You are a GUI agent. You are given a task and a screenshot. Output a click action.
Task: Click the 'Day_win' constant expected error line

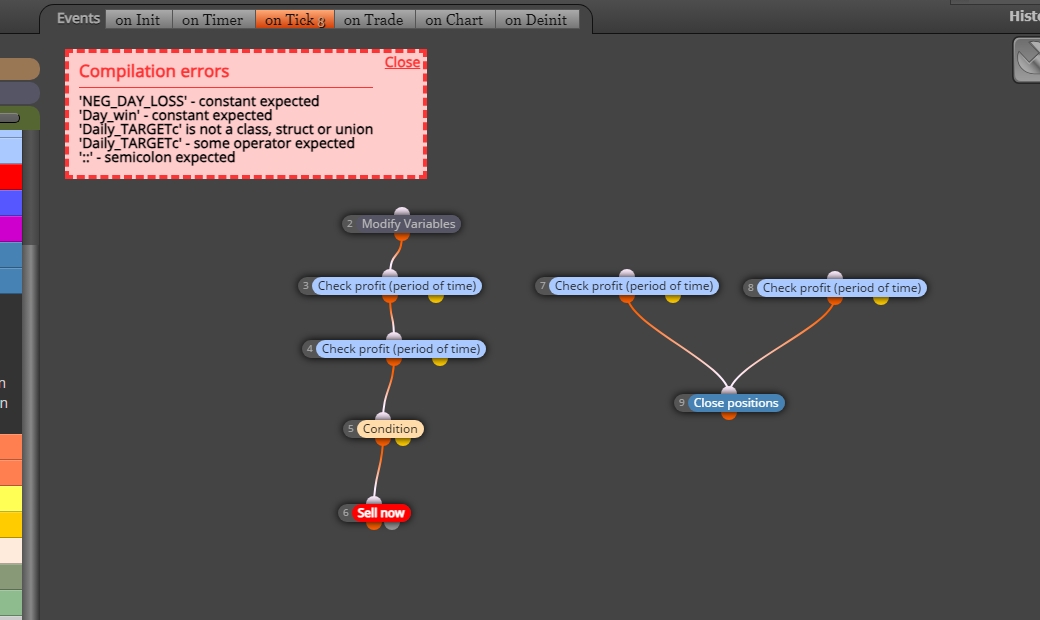point(175,115)
